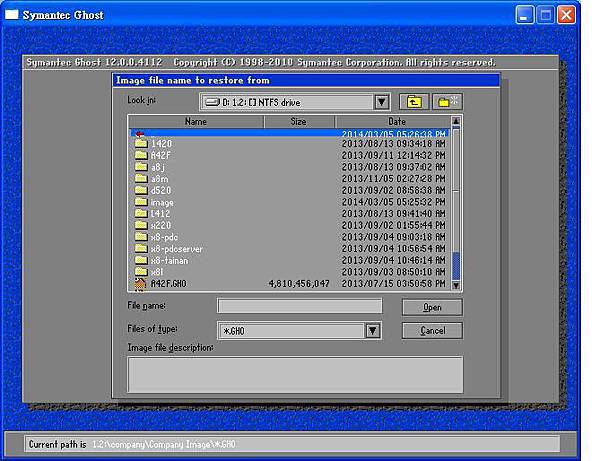Select the d520 folder name
This screenshot has width=600, height=461.
tap(161, 191)
